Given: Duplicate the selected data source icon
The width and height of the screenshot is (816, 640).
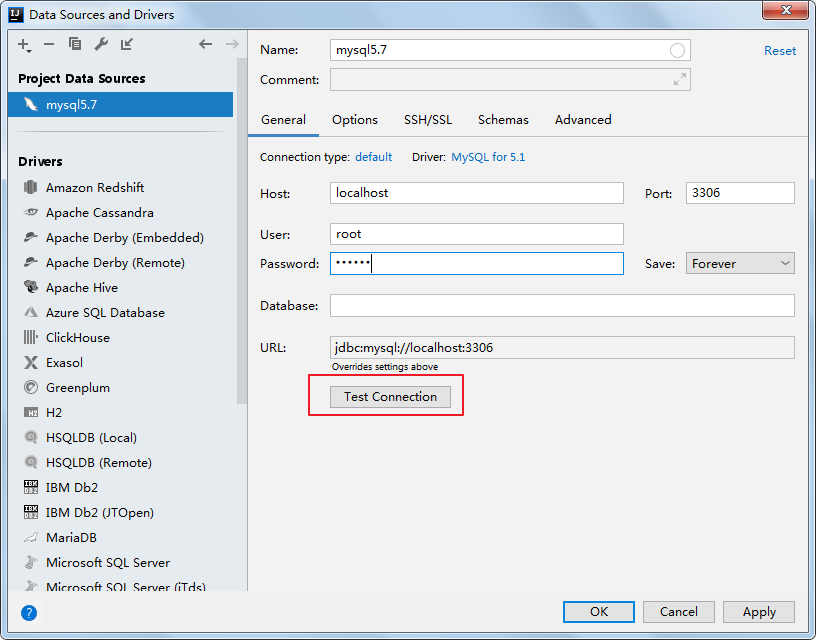Looking at the screenshot, I should [x=74, y=44].
